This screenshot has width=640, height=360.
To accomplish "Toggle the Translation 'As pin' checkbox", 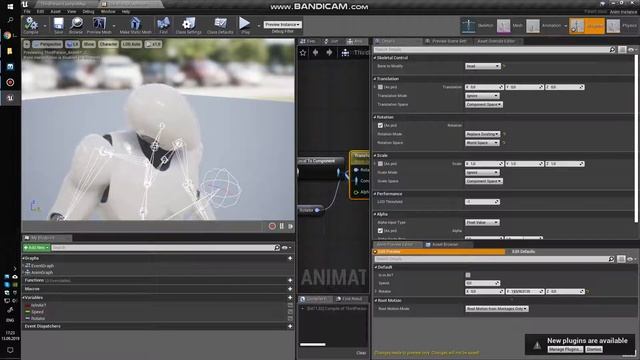I will click(380, 87).
